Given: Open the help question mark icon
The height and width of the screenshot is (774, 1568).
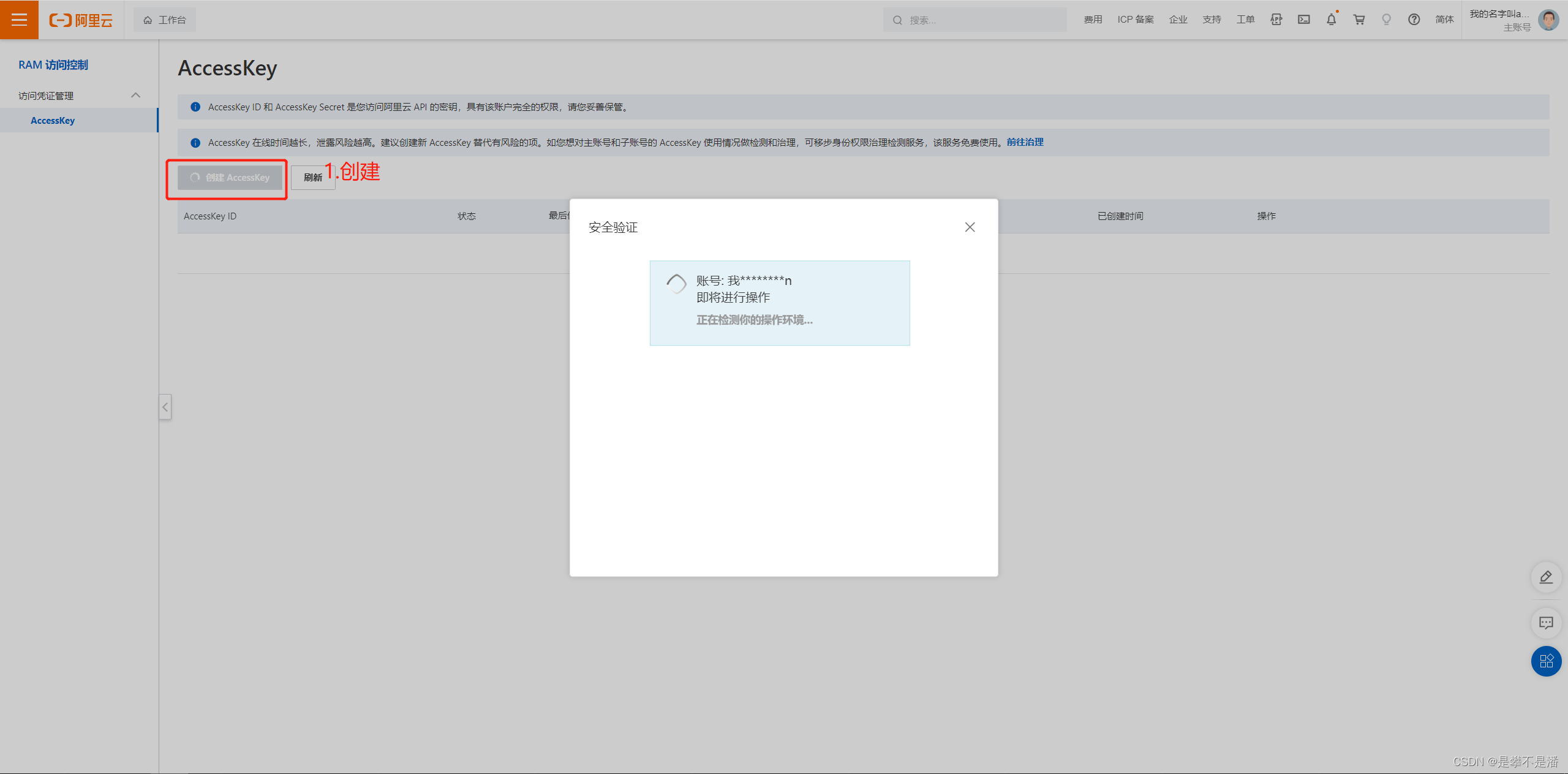Looking at the screenshot, I should click(x=1414, y=20).
